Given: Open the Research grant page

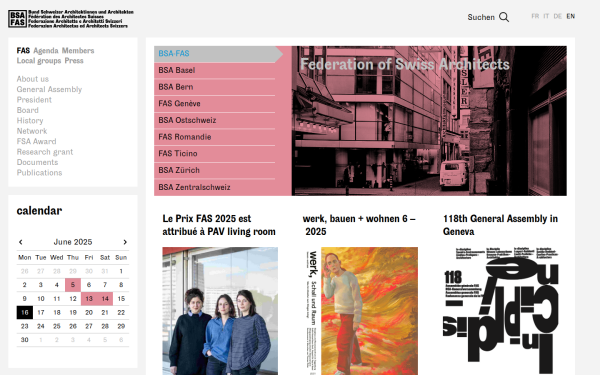Looking at the screenshot, I should [45, 152].
